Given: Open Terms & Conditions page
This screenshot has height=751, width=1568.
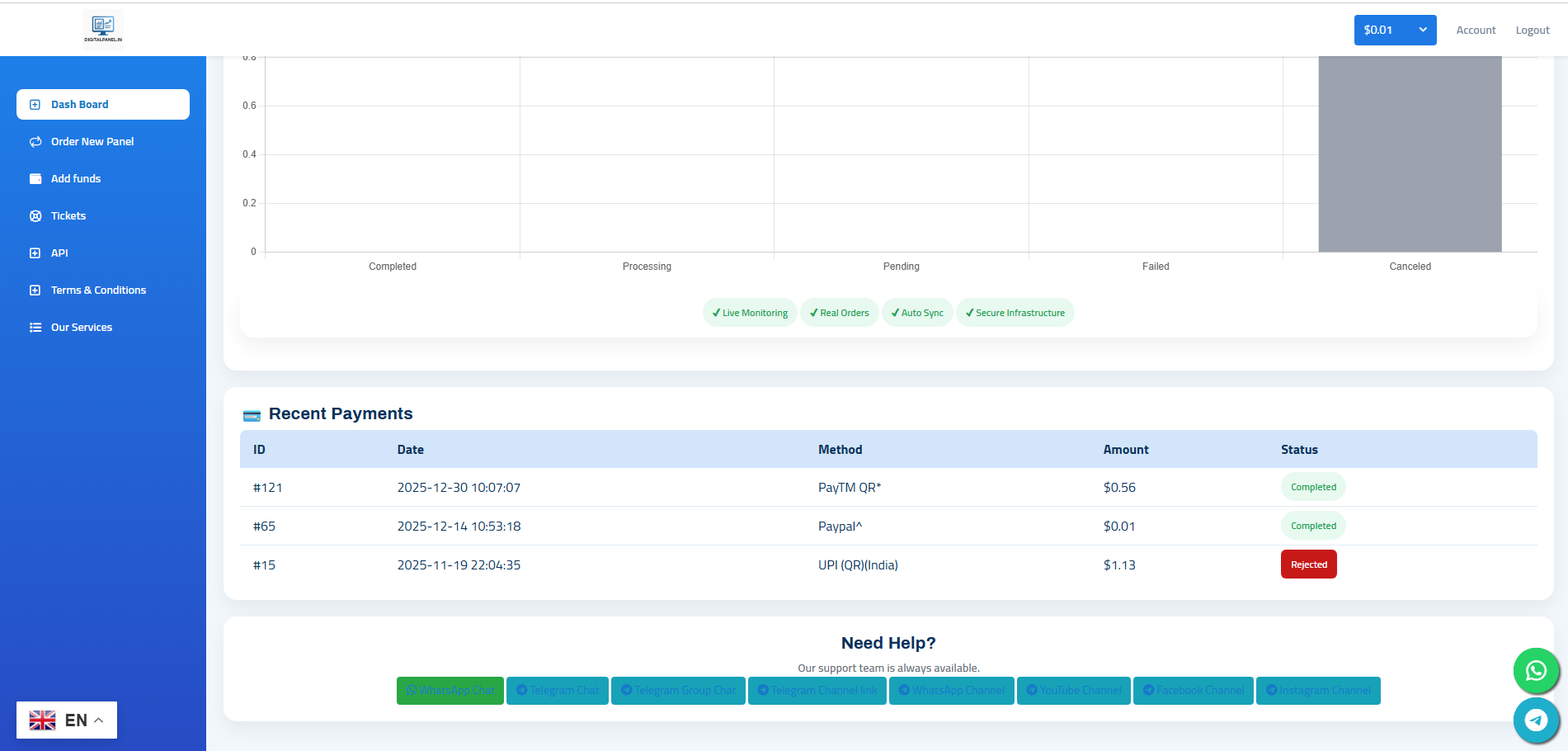Looking at the screenshot, I should 98,290.
